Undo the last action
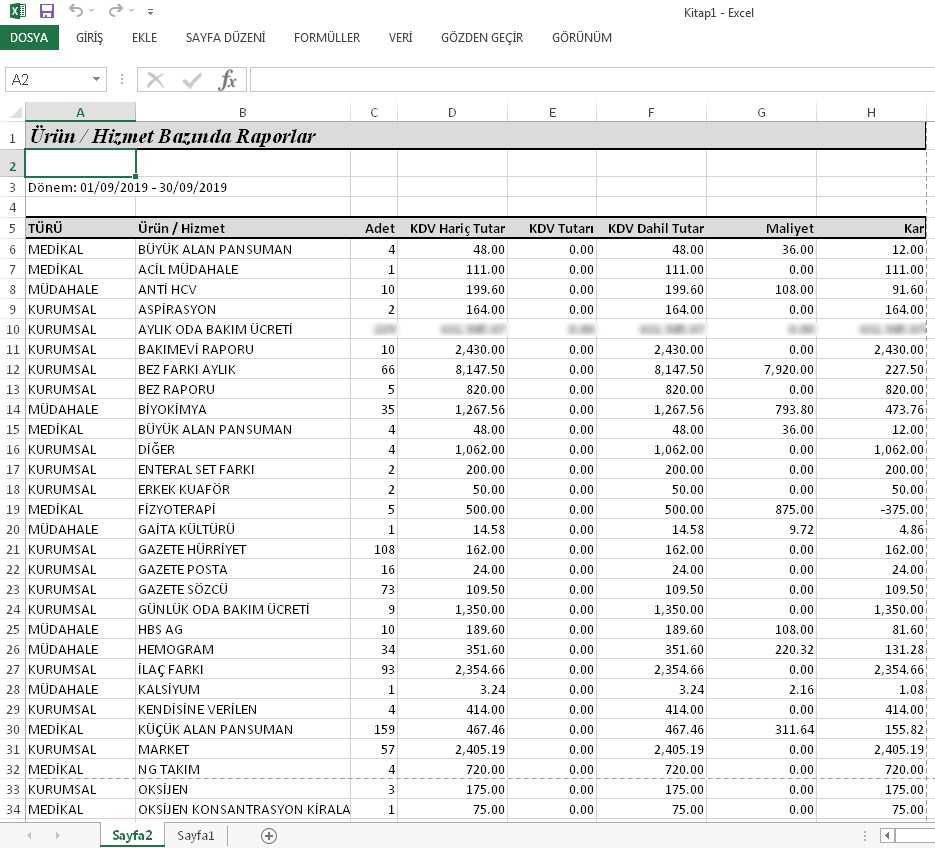This screenshot has width=935, height=848. click(x=75, y=10)
